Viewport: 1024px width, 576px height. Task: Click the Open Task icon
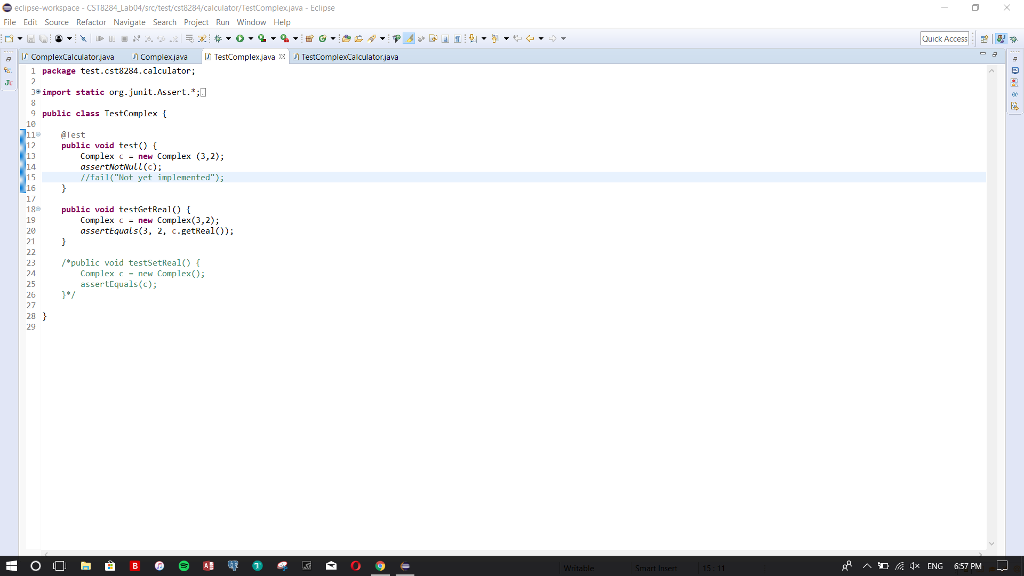tap(359, 39)
